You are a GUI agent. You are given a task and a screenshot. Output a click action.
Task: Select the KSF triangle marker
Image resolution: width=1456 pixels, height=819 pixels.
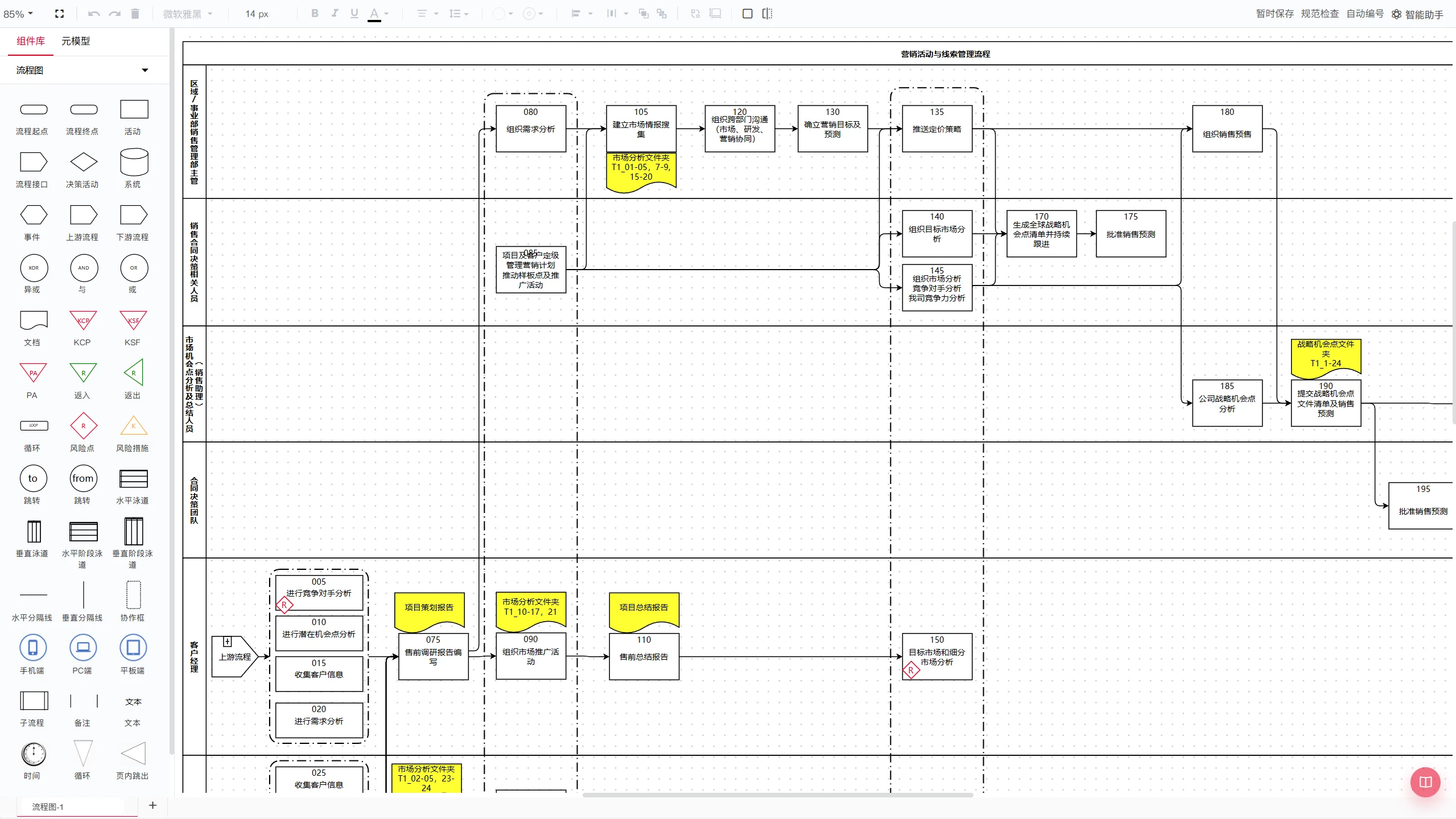(134, 320)
